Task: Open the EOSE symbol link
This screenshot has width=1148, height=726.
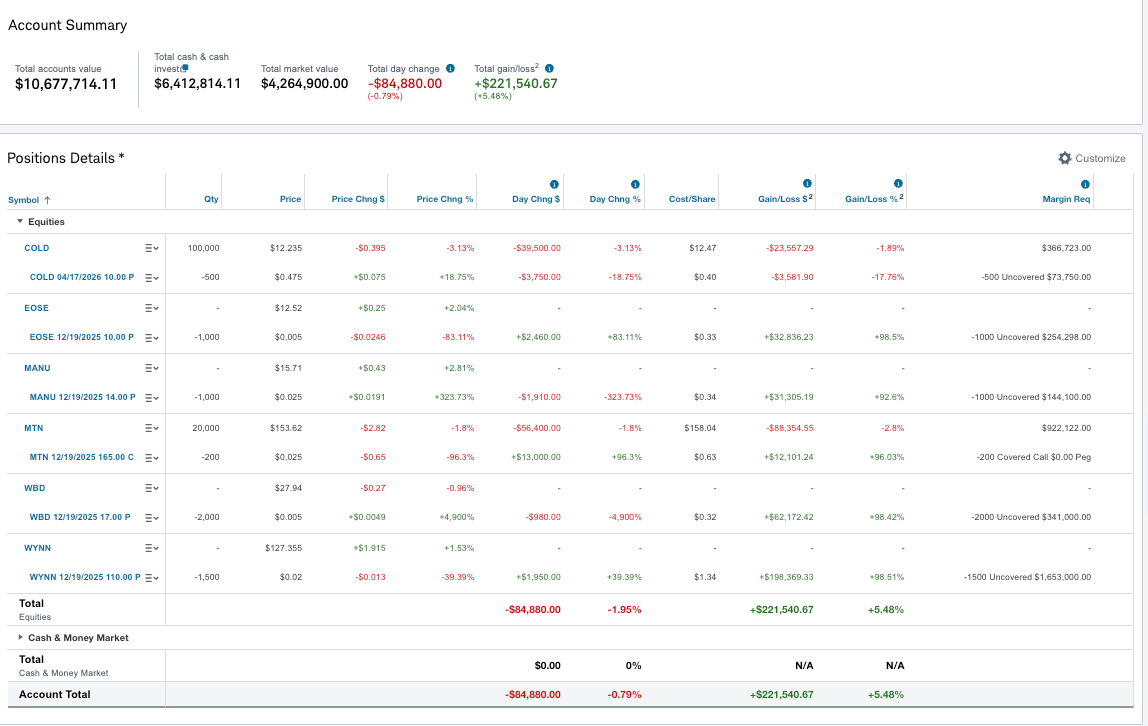Action: (37, 308)
